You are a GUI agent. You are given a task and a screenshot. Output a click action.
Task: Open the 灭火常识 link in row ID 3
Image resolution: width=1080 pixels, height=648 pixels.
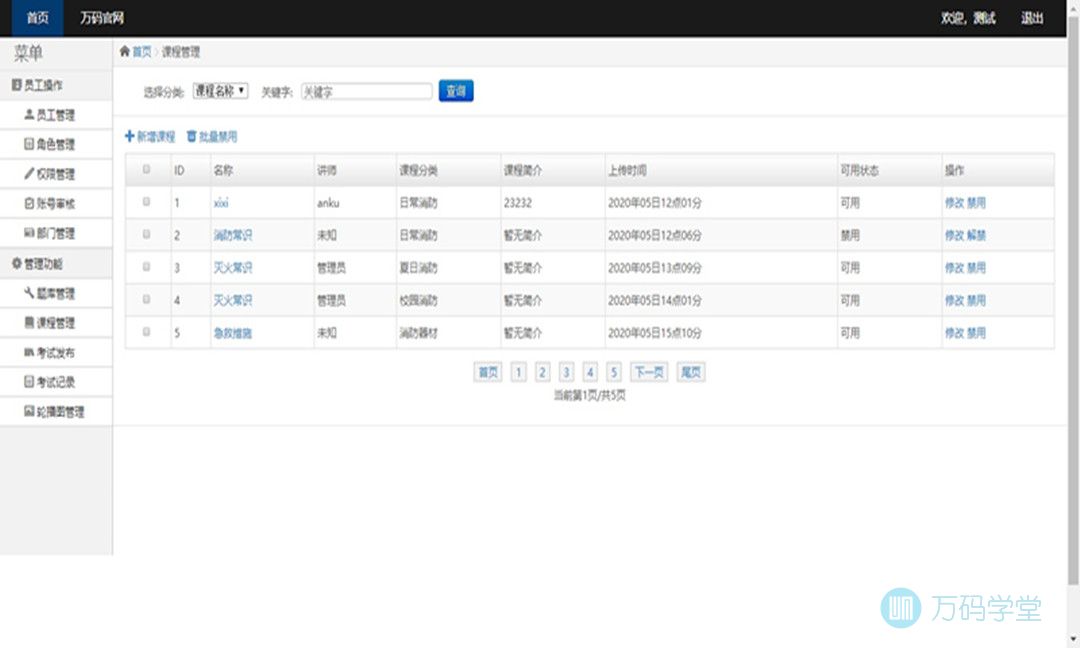tap(233, 268)
